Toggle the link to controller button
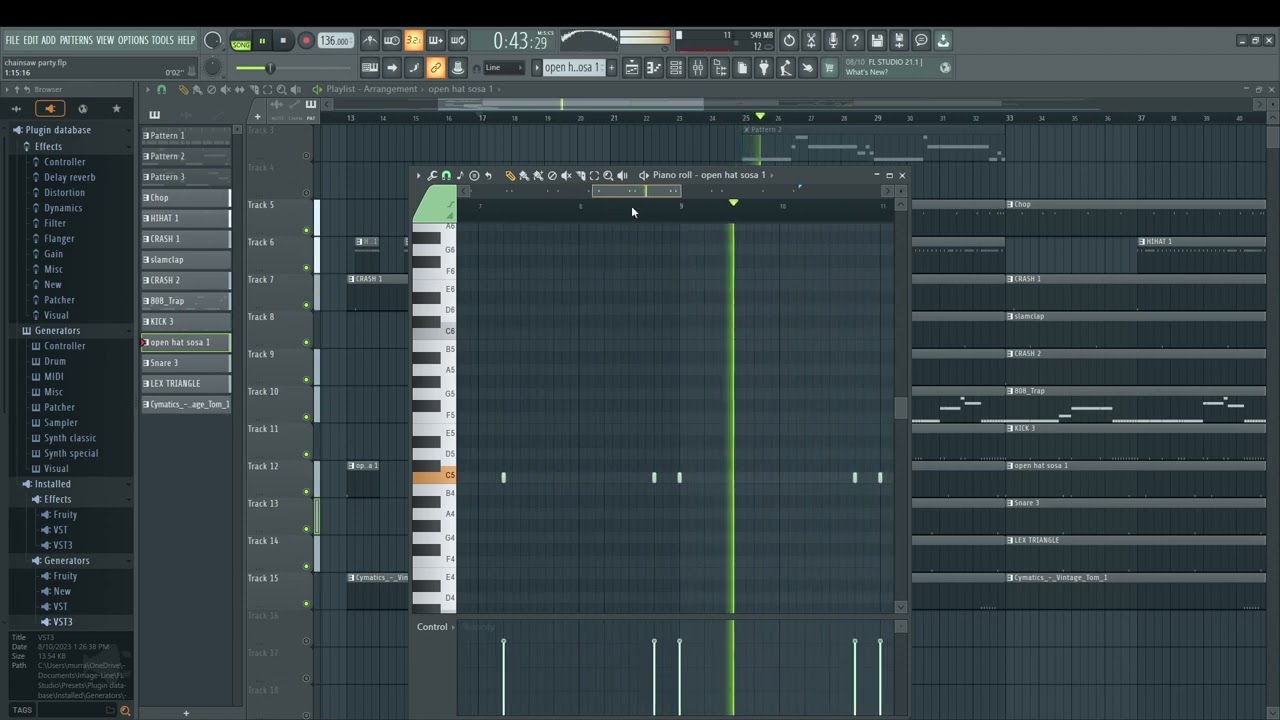Image resolution: width=1280 pixels, height=720 pixels. [435, 68]
